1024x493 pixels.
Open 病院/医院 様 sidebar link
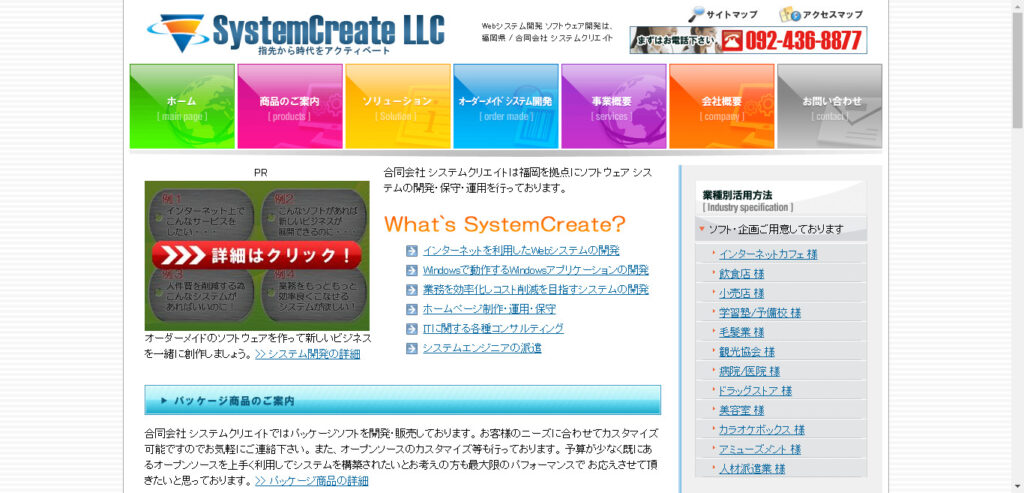pyautogui.click(x=749, y=372)
